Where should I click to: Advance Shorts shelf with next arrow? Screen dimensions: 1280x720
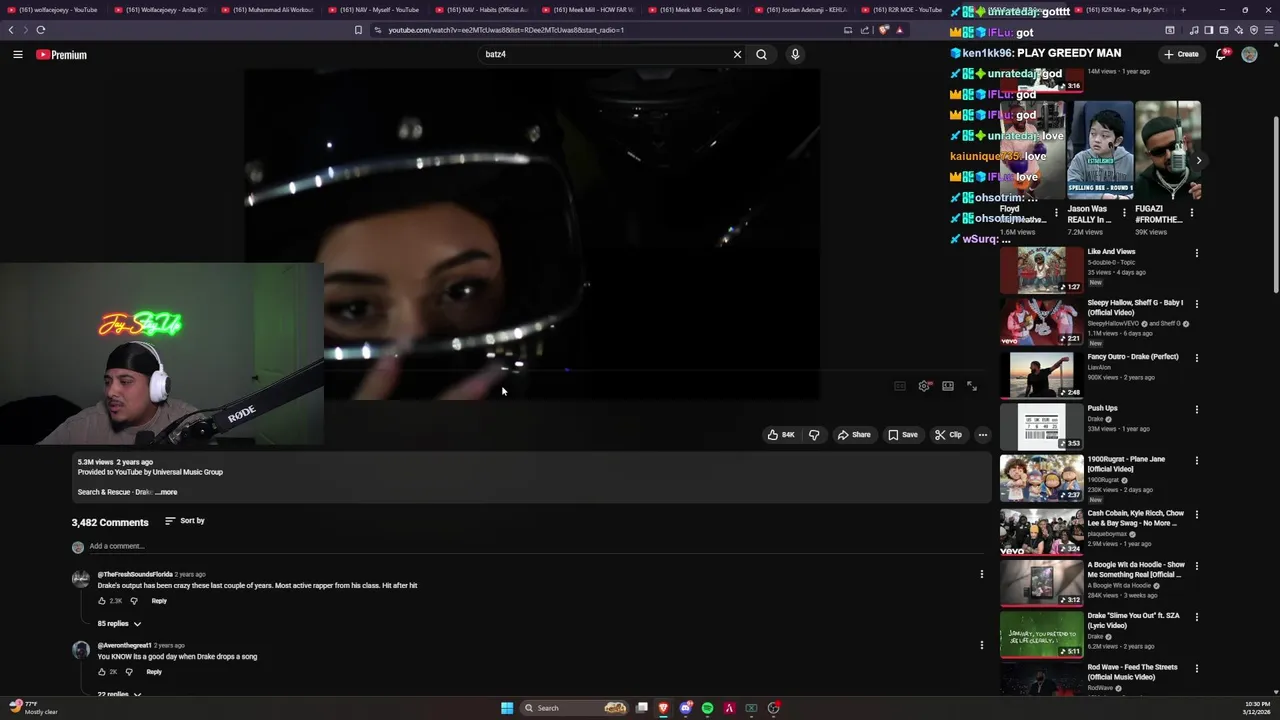[x=1198, y=160]
